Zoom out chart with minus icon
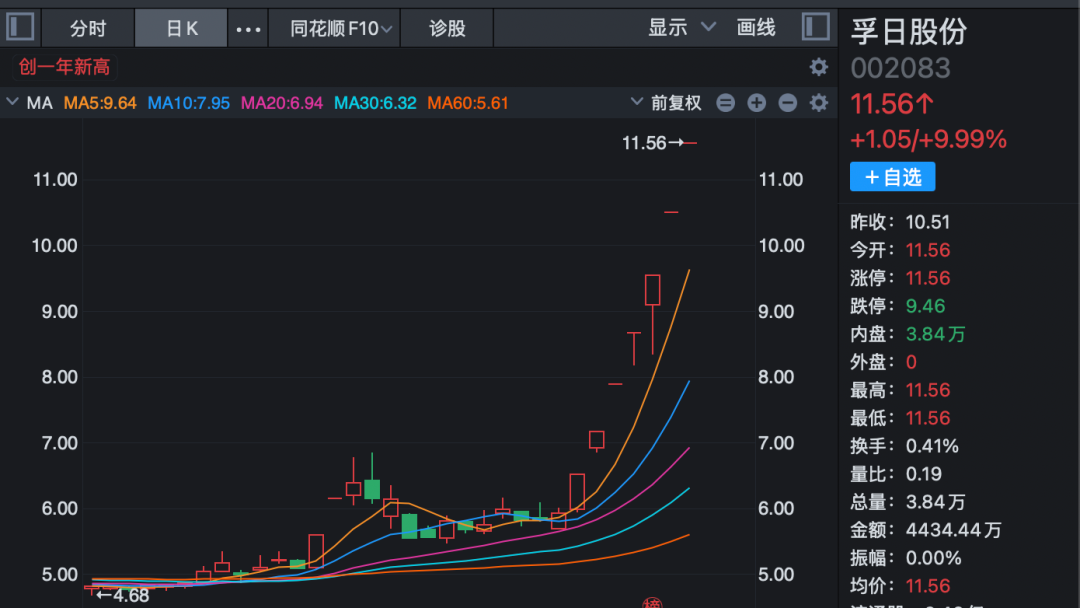 [x=788, y=102]
